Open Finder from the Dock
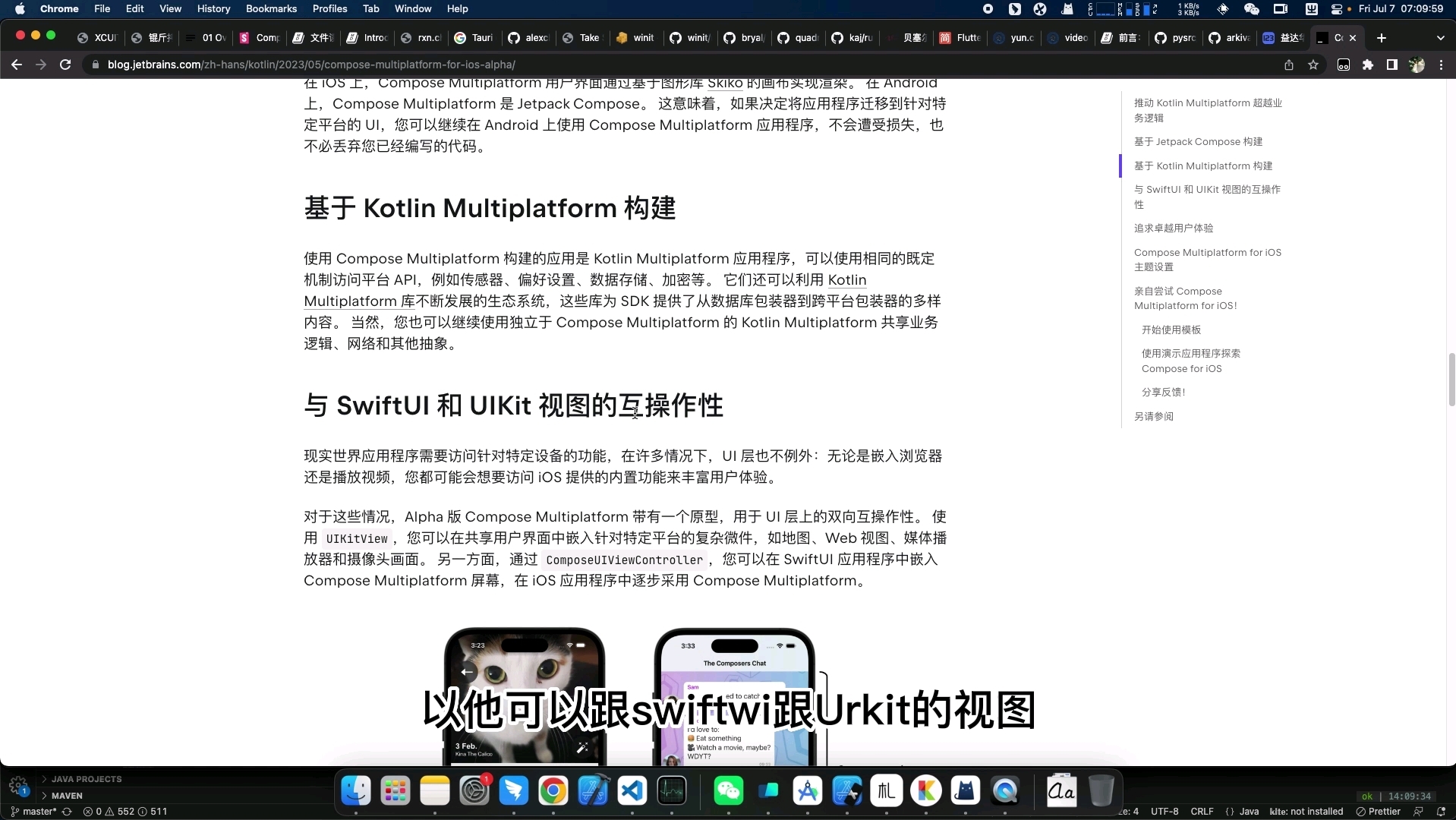This screenshot has width=1456, height=820. [356, 791]
